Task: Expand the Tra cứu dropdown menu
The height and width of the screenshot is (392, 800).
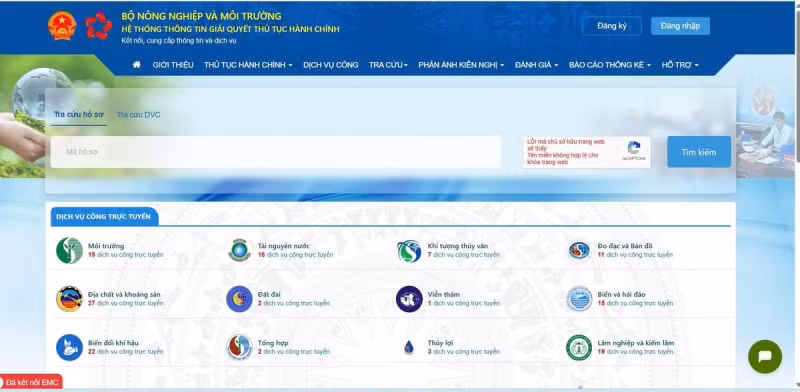Action: point(388,65)
